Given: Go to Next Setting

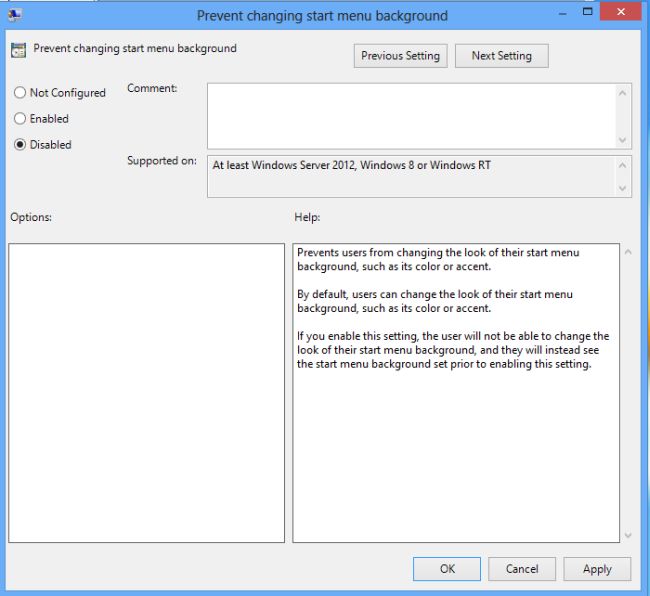Looking at the screenshot, I should coord(502,56).
